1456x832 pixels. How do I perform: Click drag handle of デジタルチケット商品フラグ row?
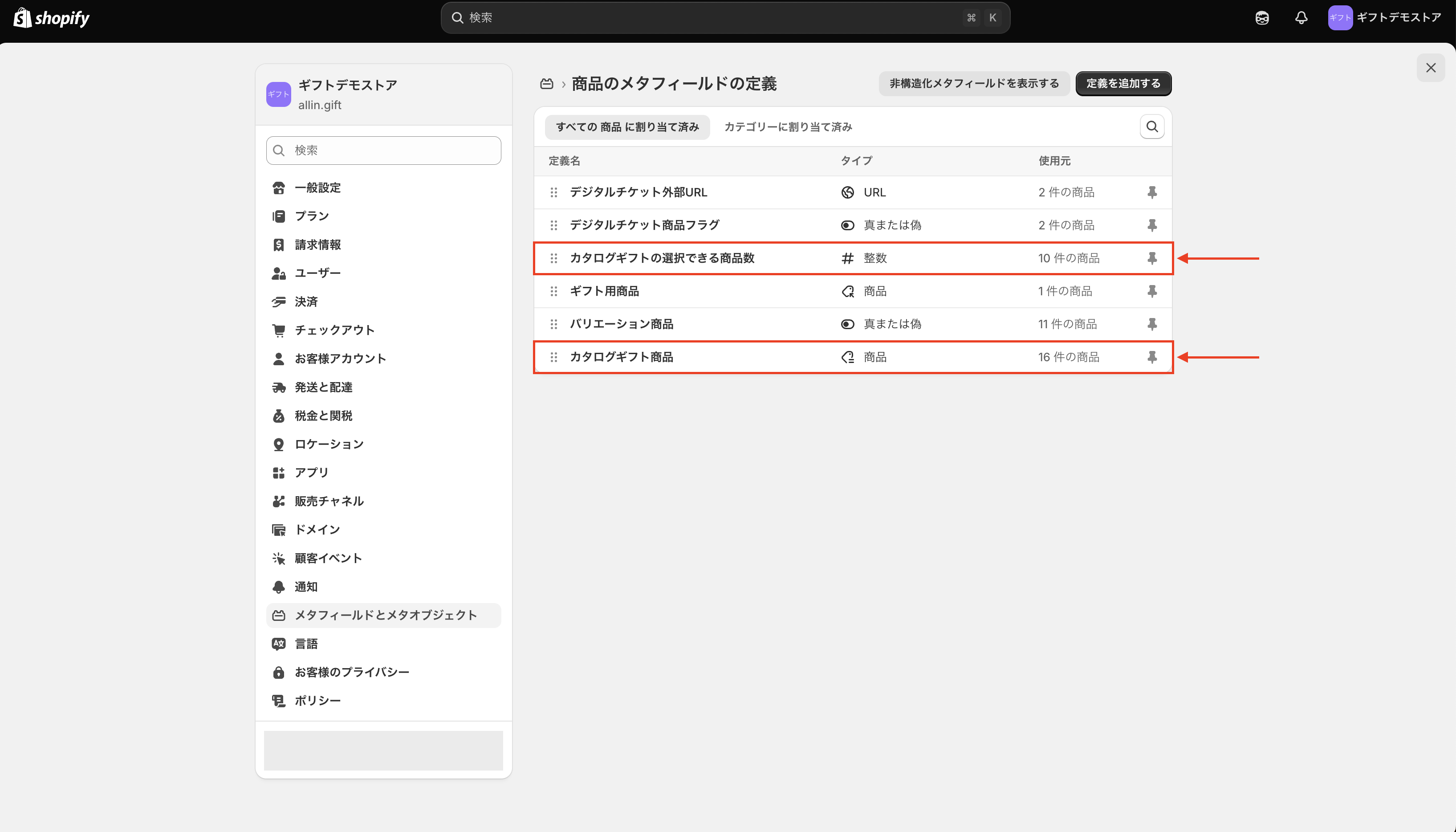pos(553,225)
